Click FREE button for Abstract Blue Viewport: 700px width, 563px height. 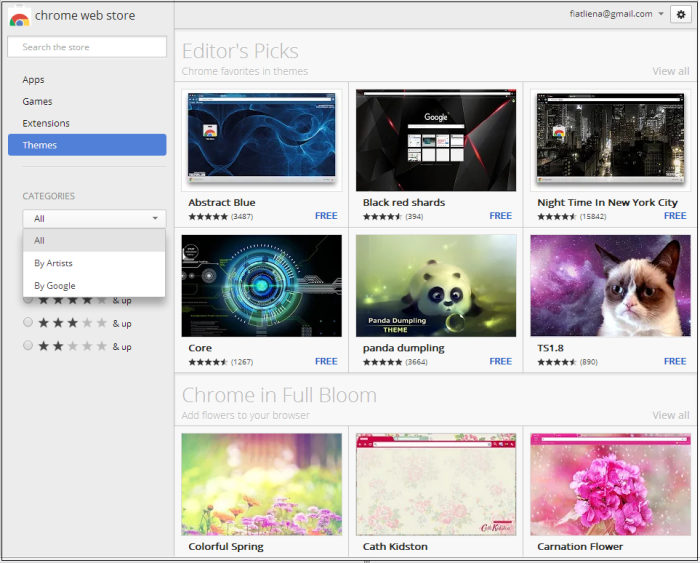[x=326, y=216]
